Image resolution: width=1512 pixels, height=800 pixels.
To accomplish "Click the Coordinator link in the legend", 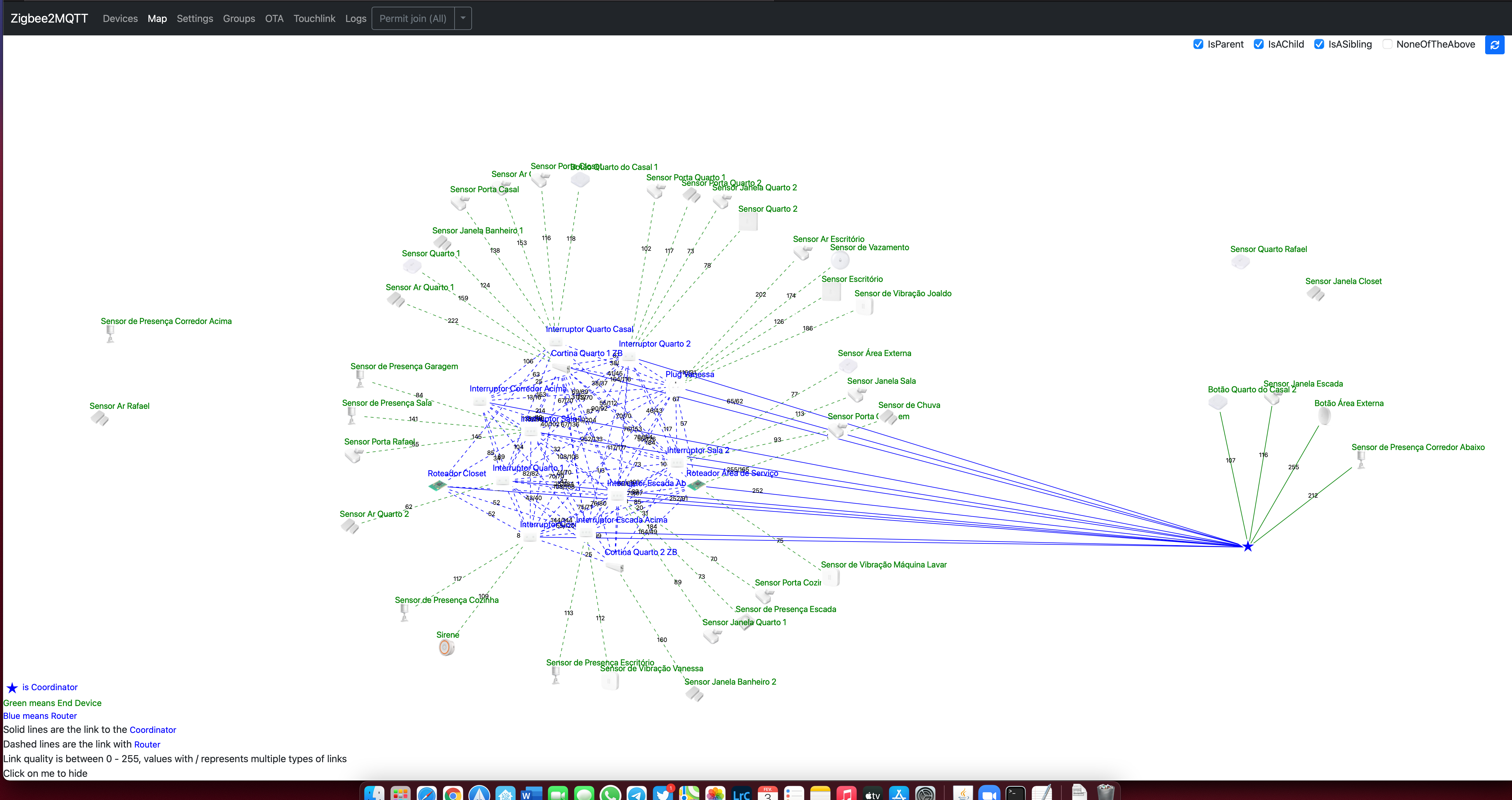I will (x=153, y=730).
